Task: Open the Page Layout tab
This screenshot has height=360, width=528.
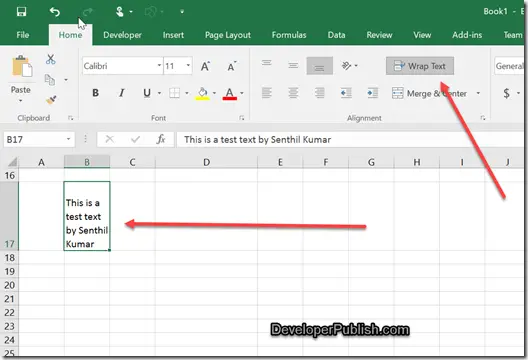Action: pyautogui.click(x=228, y=35)
